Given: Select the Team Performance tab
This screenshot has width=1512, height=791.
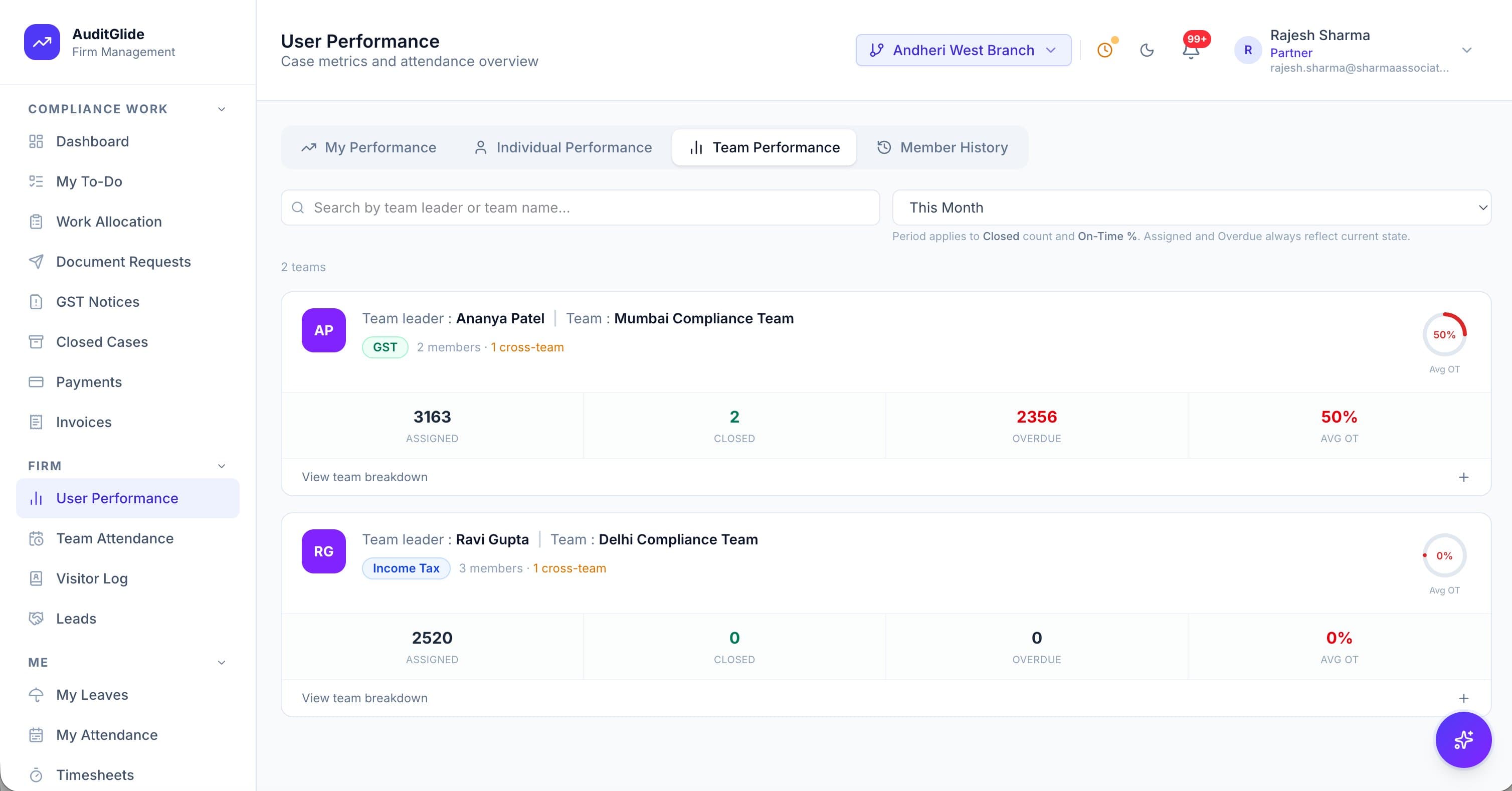Looking at the screenshot, I should coord(764,147).
